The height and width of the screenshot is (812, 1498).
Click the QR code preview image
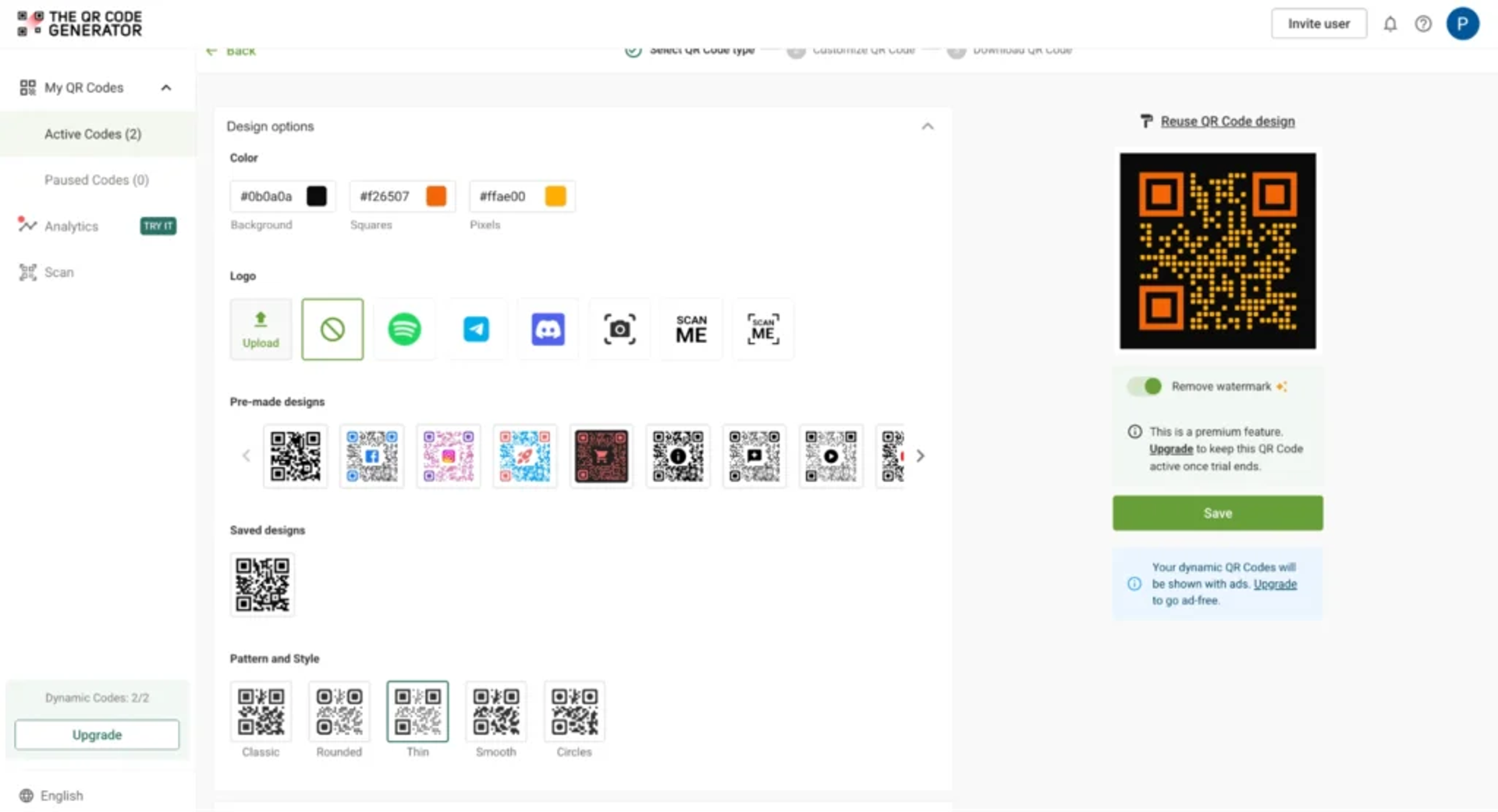[1217, 251]
